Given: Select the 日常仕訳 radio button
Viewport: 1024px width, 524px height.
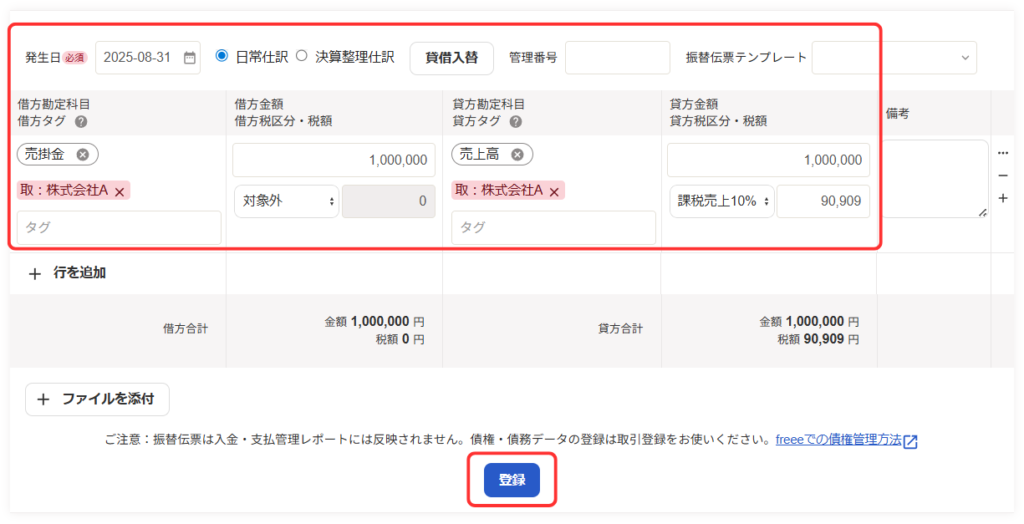Looking at the screenshot, I should coord(222,56).
